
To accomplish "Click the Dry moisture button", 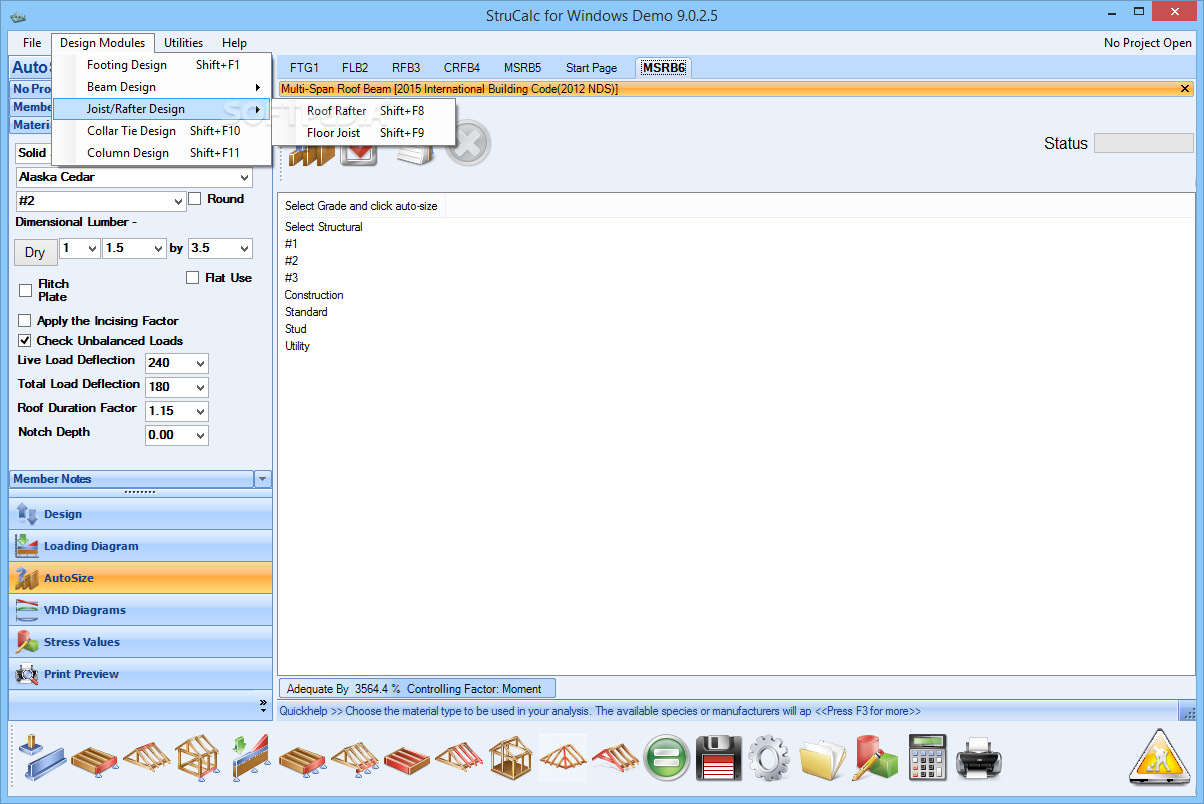I will [35, 252].
